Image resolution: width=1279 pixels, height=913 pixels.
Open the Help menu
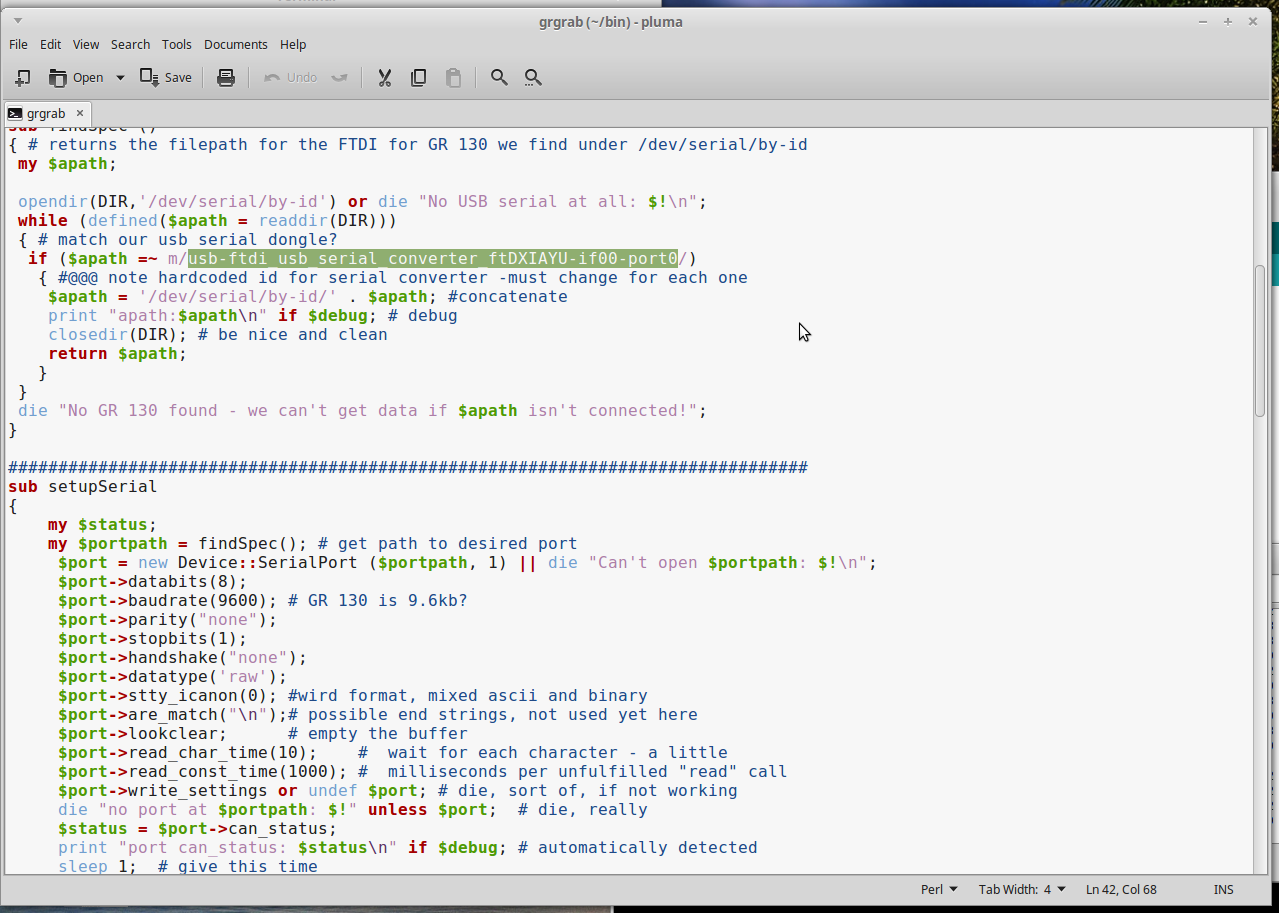tap(293, 44)
